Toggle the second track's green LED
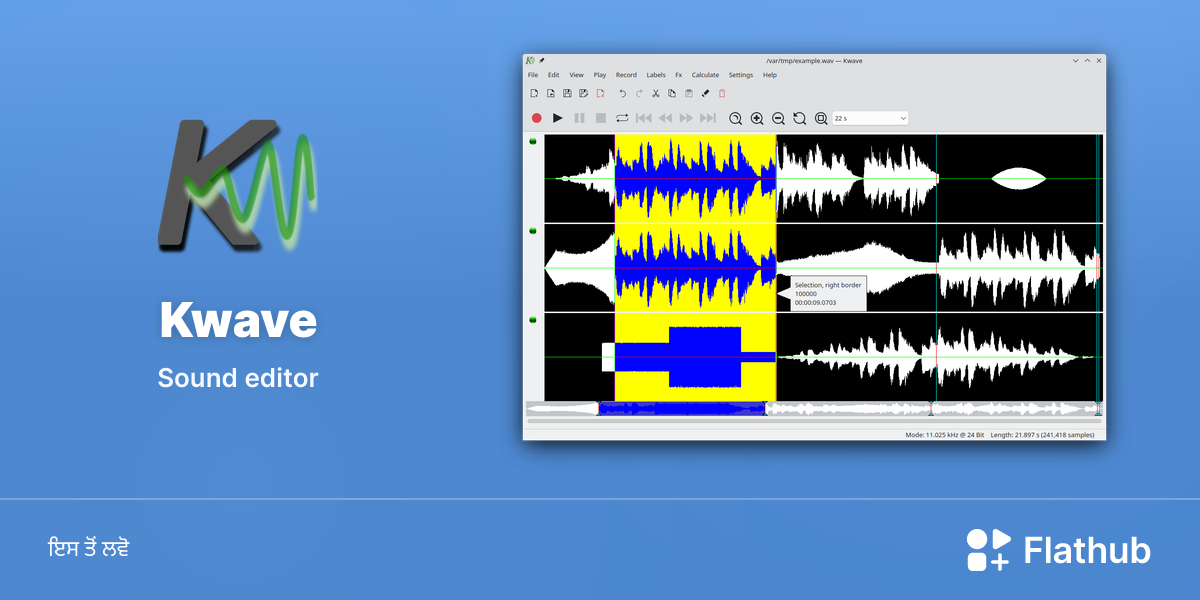 533,231
